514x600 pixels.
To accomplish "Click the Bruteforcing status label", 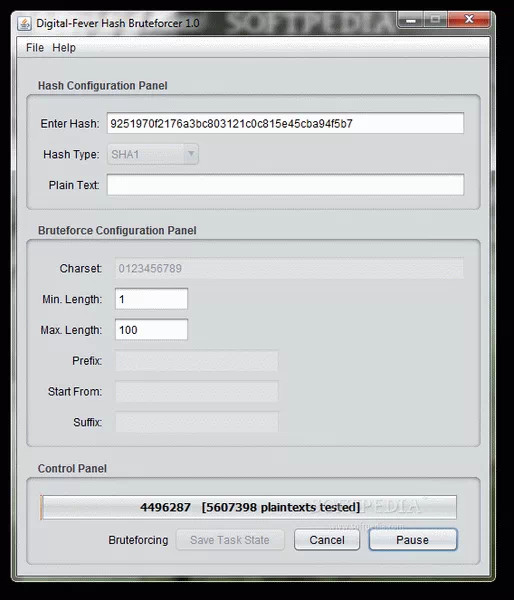I will pyautogui.click(x=138, y=540).
